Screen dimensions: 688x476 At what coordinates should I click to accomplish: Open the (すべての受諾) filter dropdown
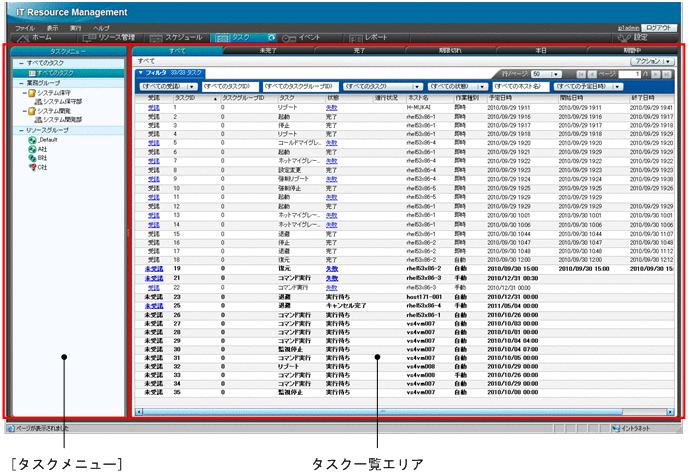click(x=168, y=87)
